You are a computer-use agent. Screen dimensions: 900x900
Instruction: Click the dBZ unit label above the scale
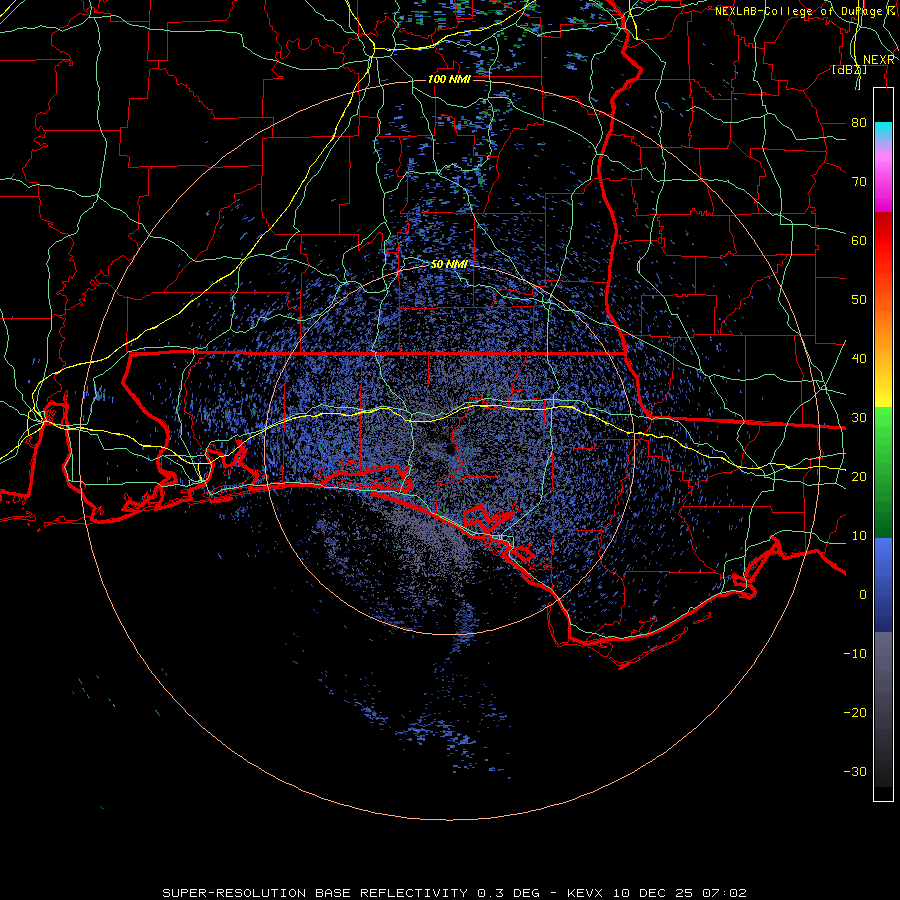coord(849,70)
